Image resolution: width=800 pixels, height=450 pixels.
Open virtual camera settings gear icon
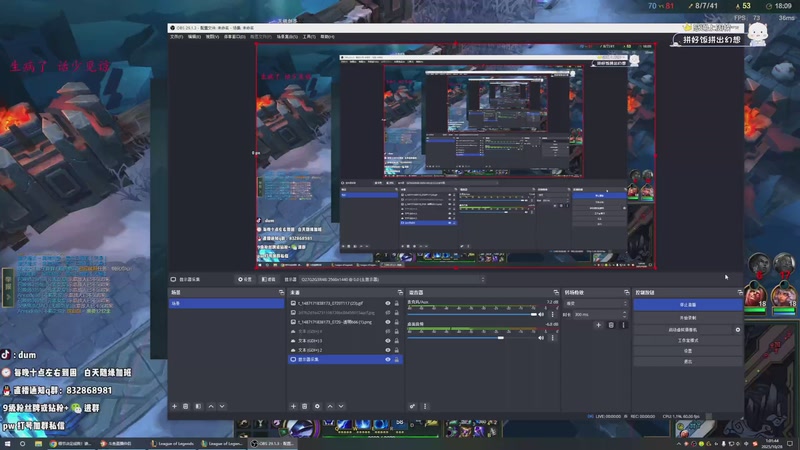coord(738,329)
